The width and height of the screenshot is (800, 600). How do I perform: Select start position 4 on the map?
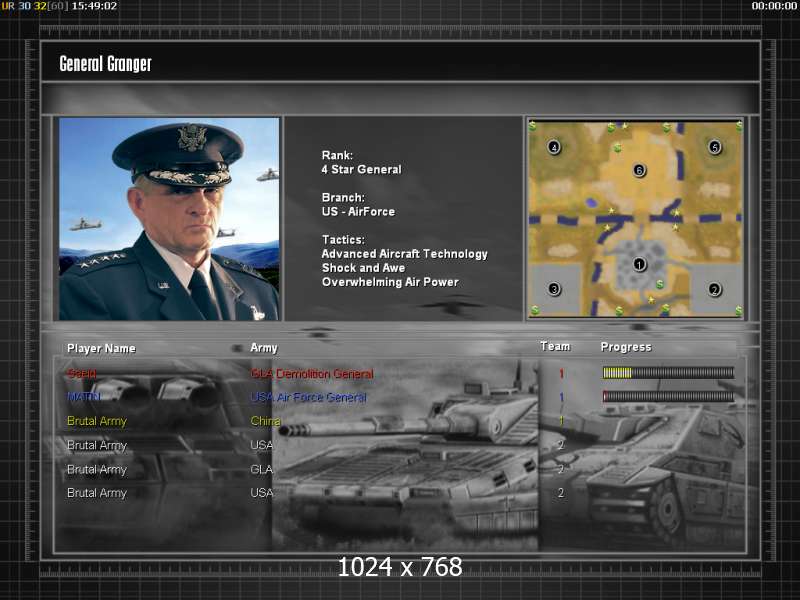click(554, 147)
